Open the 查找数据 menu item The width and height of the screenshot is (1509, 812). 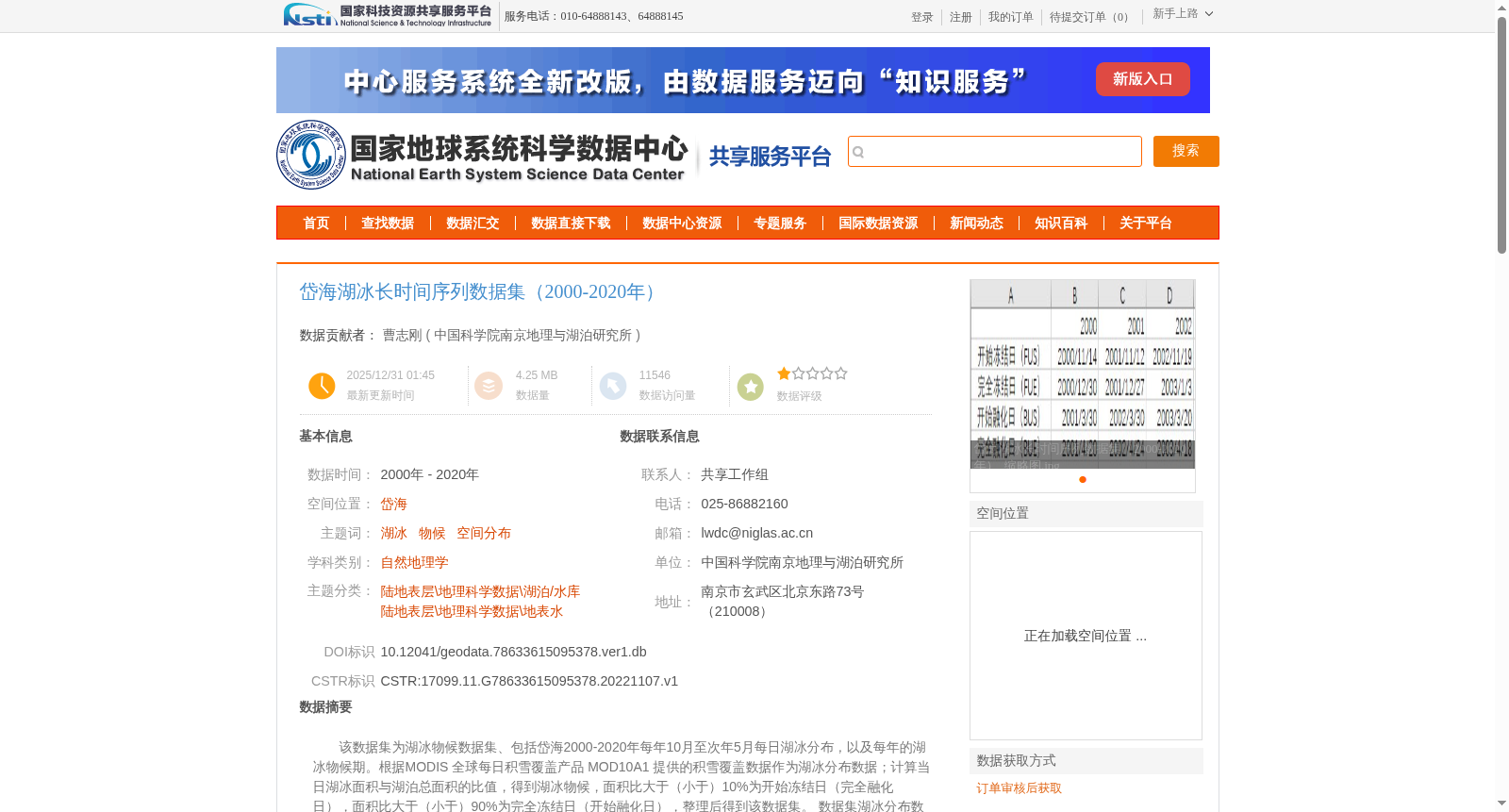(x=388, y=224)
